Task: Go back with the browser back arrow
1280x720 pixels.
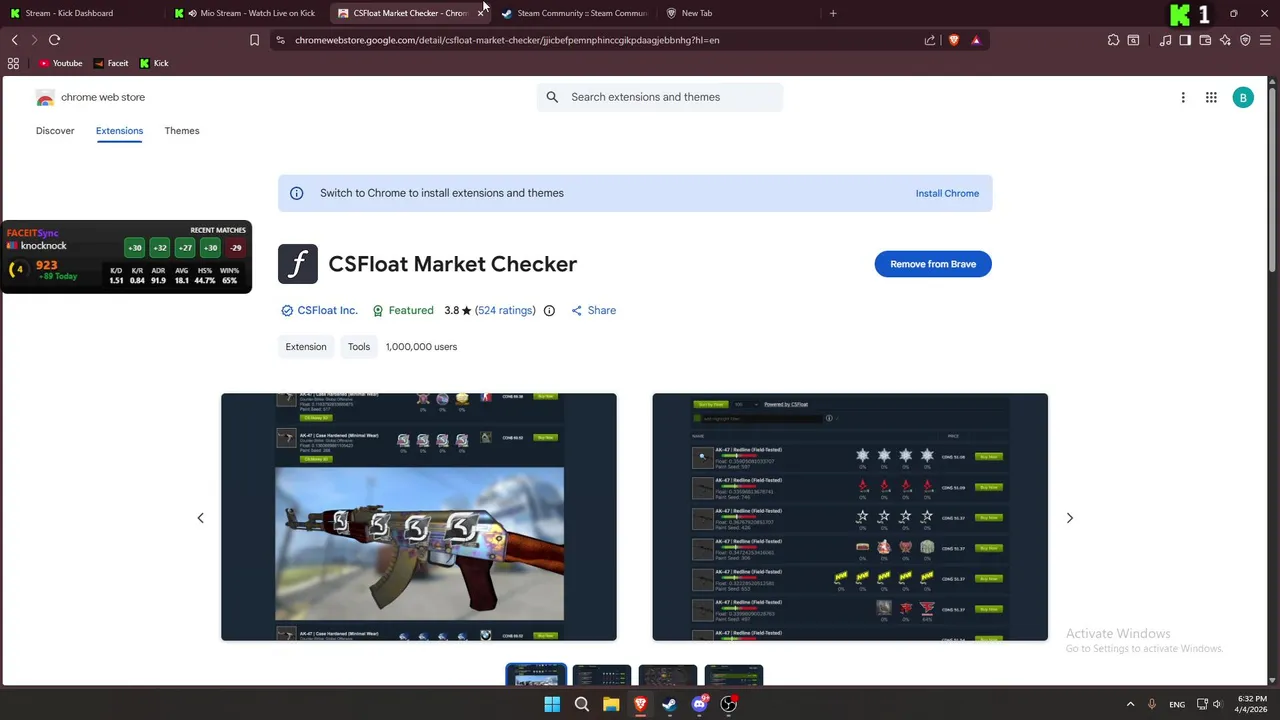Action: pos(15,40)
